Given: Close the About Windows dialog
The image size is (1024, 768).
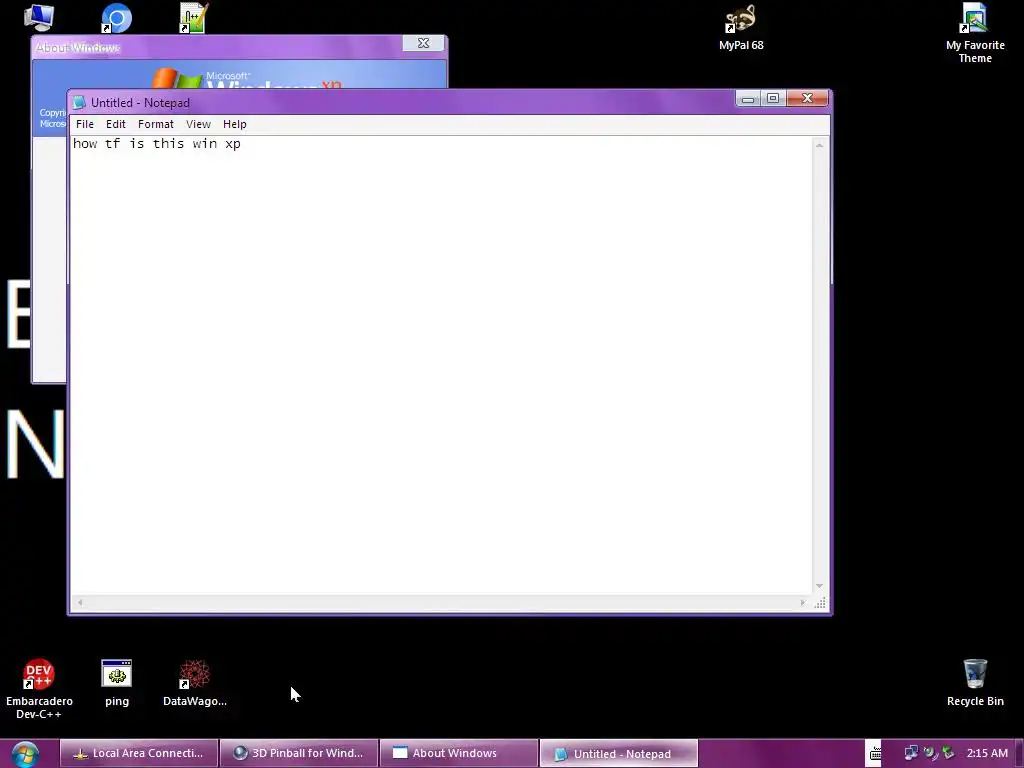Looking at the screenshot, I should (x=423, y=43).
